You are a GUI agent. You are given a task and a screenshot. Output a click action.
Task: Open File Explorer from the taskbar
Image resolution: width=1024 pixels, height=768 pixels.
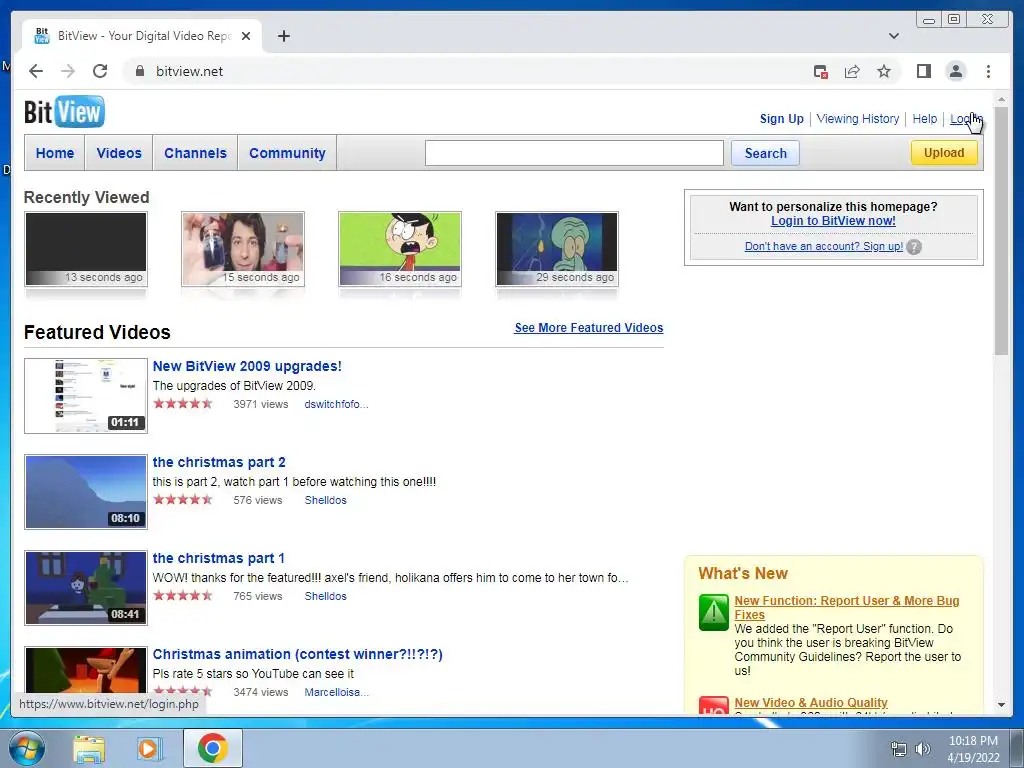tap(89, 748)
